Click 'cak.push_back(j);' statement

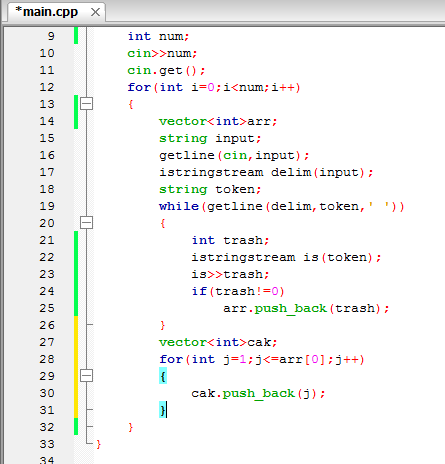[258, 393]
